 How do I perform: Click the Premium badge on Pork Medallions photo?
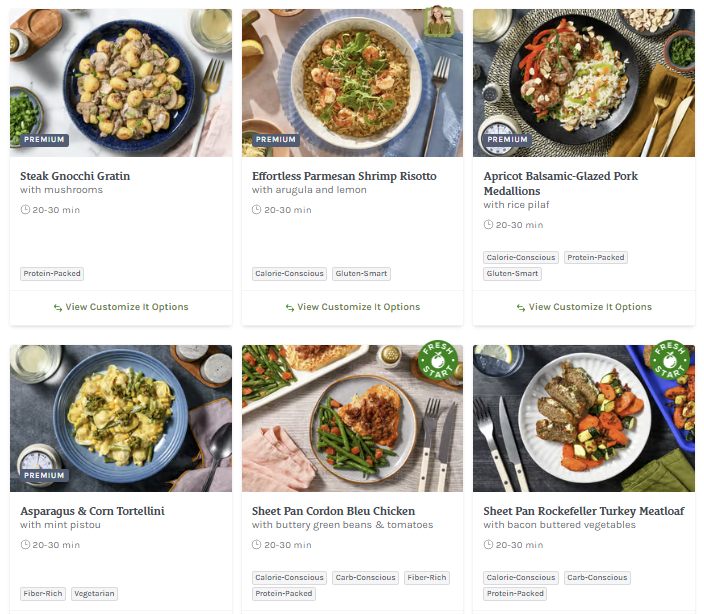[507, 140]
